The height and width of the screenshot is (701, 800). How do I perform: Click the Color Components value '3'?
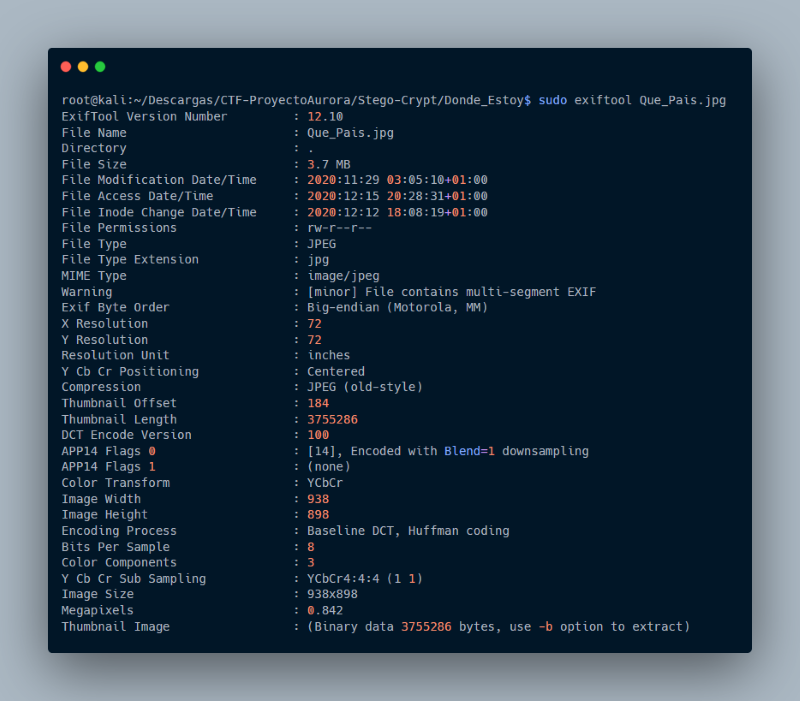pos(311,562)
